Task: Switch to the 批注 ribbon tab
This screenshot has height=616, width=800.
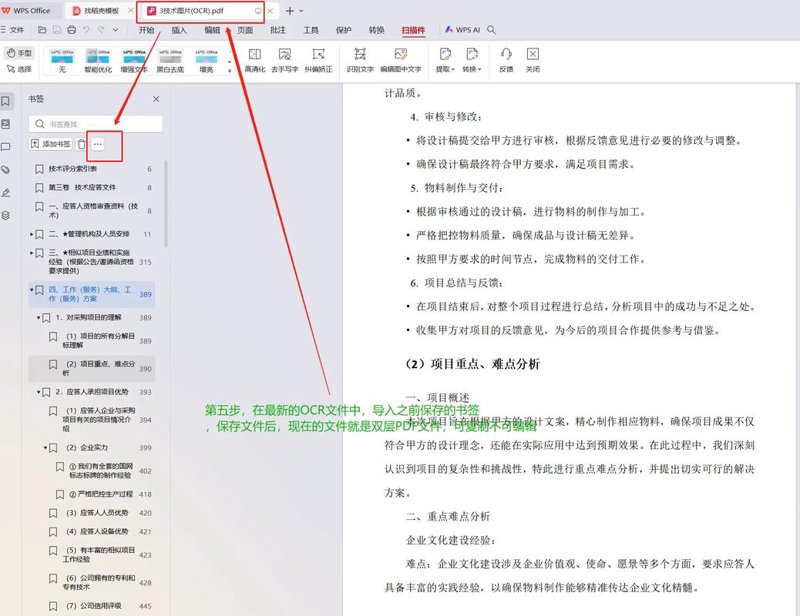Action: click(x=278, y=30)
